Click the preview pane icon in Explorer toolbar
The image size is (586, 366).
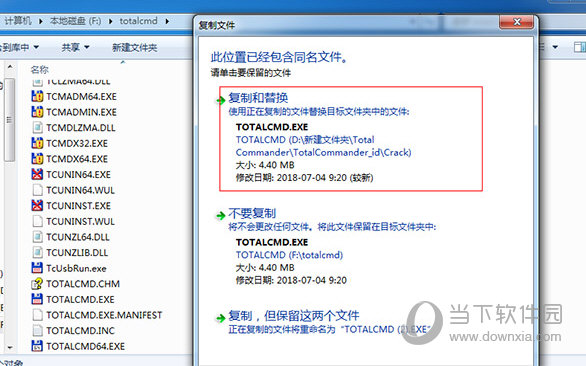580,47
